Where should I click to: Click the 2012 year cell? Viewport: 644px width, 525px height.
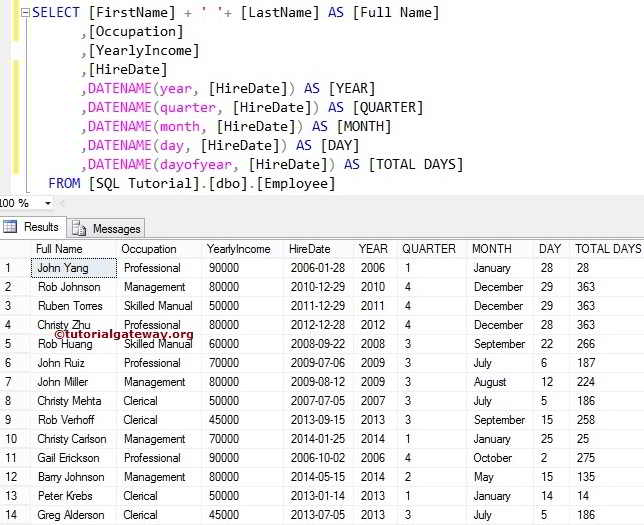[373, 325]
